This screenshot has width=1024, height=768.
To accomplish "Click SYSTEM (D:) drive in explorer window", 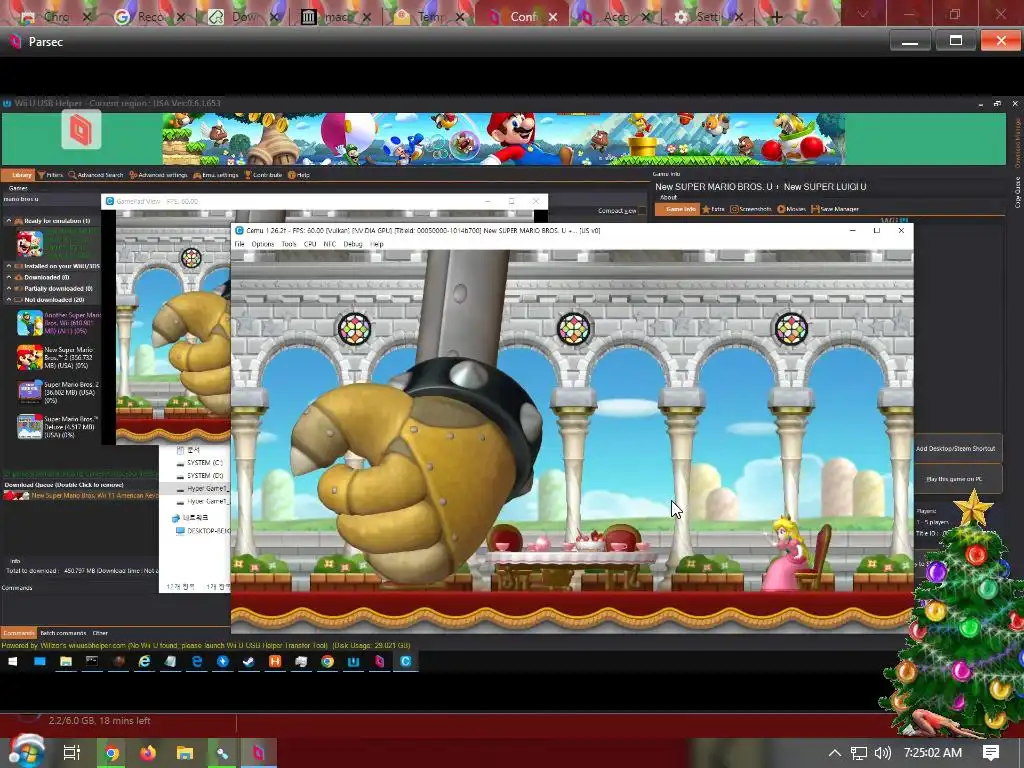I will coord(200,475).
